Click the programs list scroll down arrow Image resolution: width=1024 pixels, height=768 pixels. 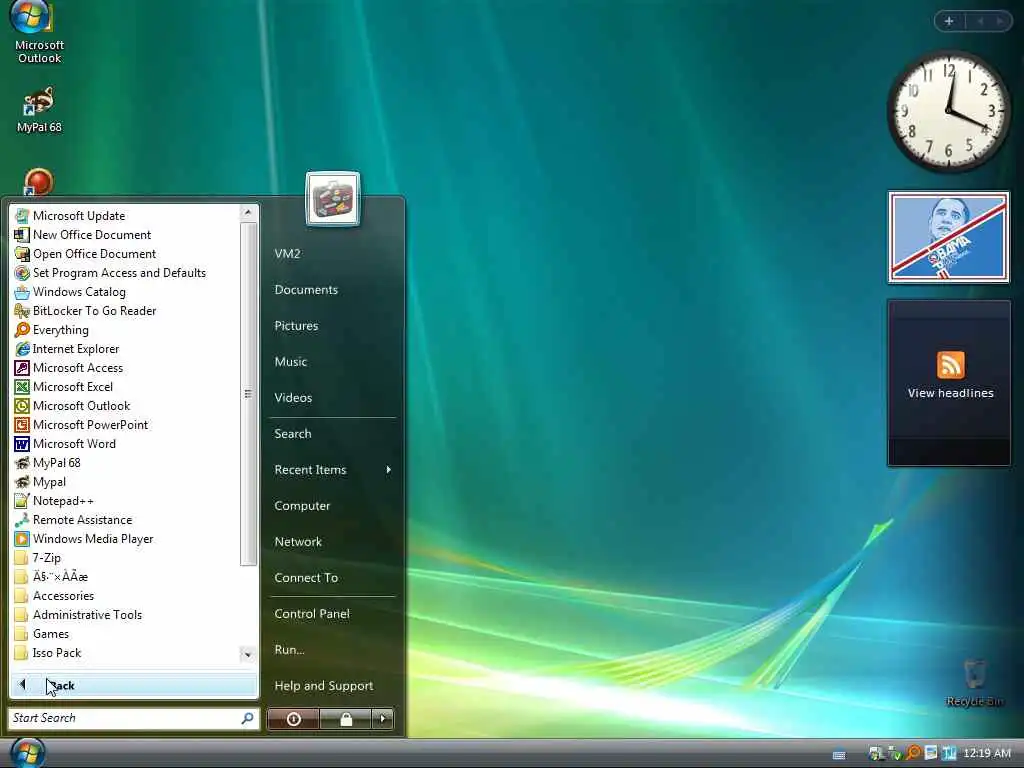click(x=248, y=654)
